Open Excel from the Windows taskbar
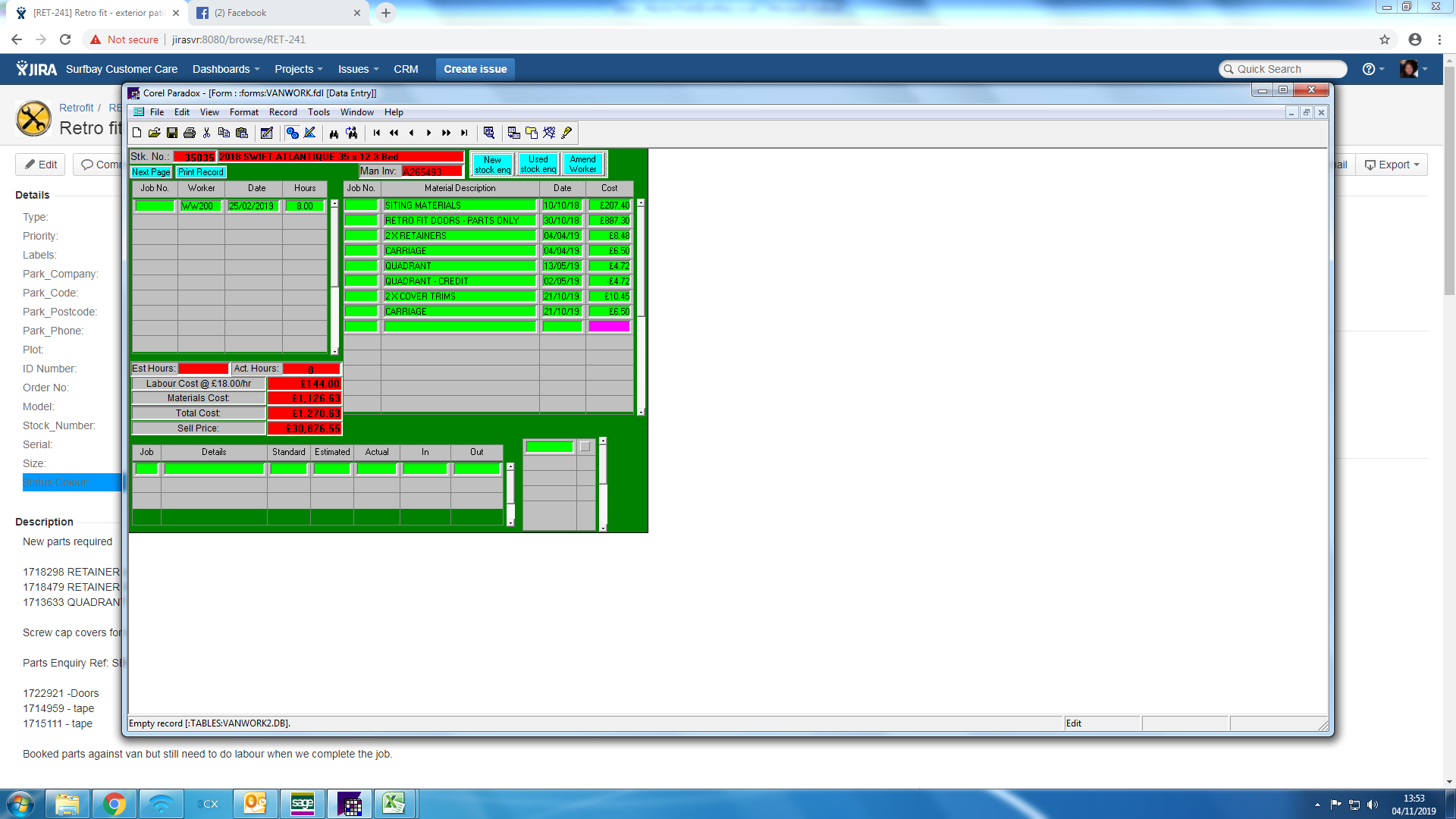Screen dimensions: 1456x819 click(394, 804)
